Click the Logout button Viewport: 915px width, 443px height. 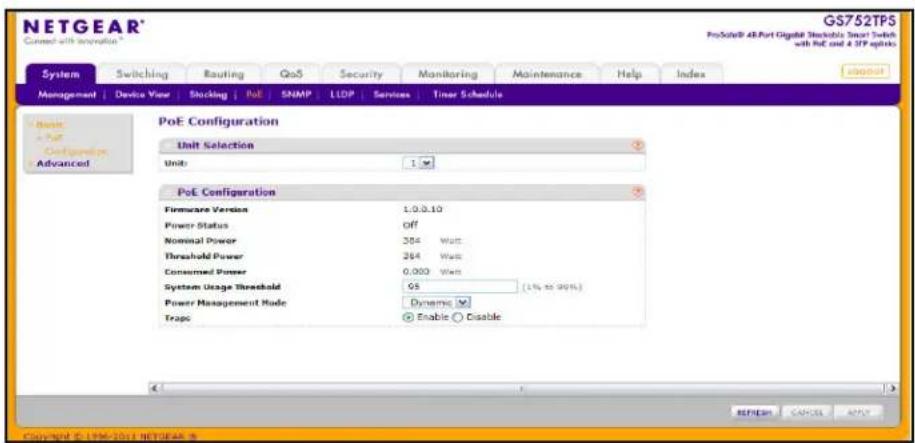point(865,71)
